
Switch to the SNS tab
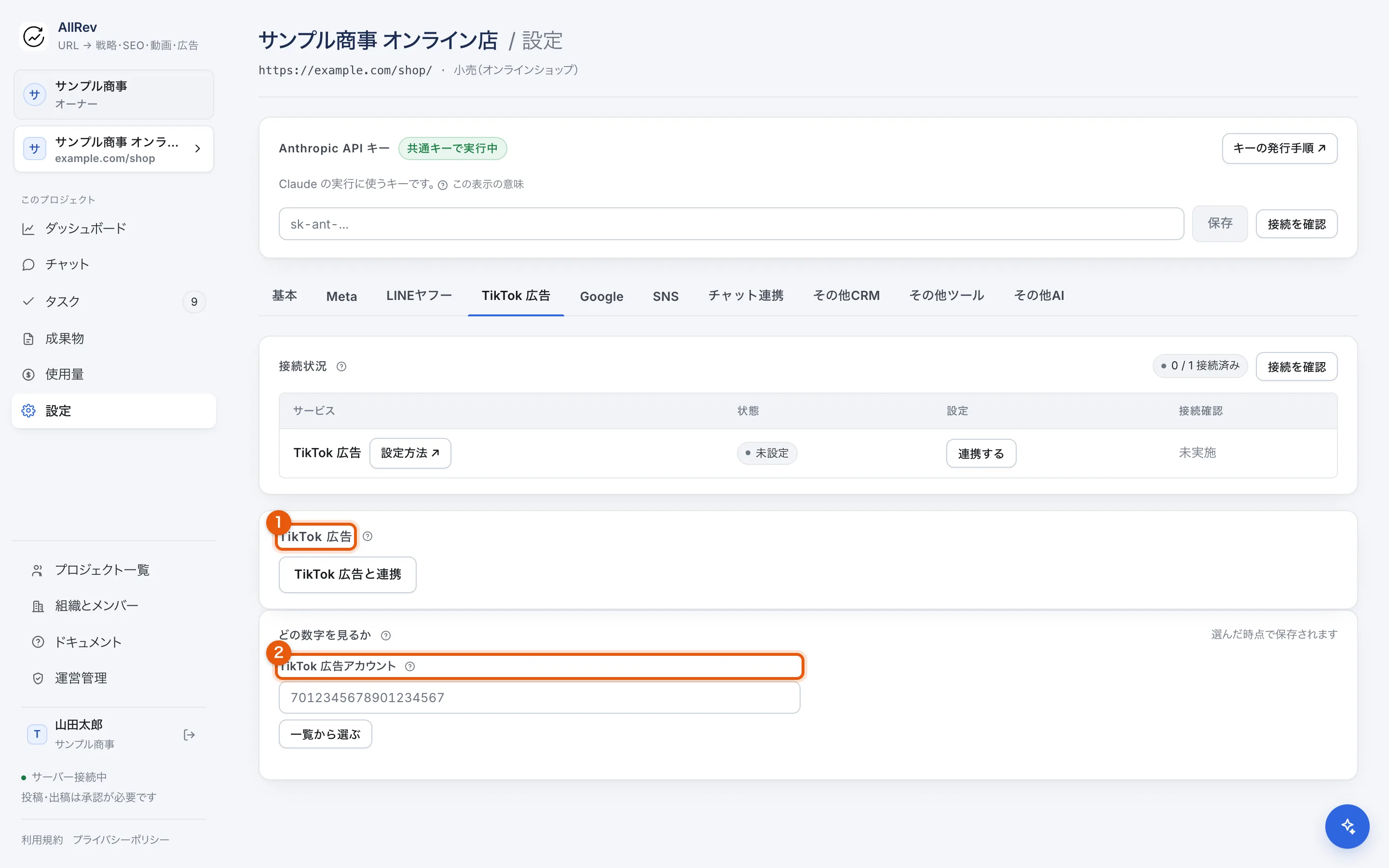[665, 296]
